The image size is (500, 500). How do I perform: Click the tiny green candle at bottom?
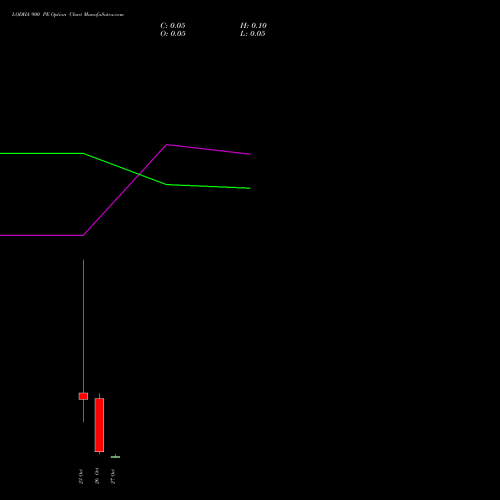tap(115, 457)
